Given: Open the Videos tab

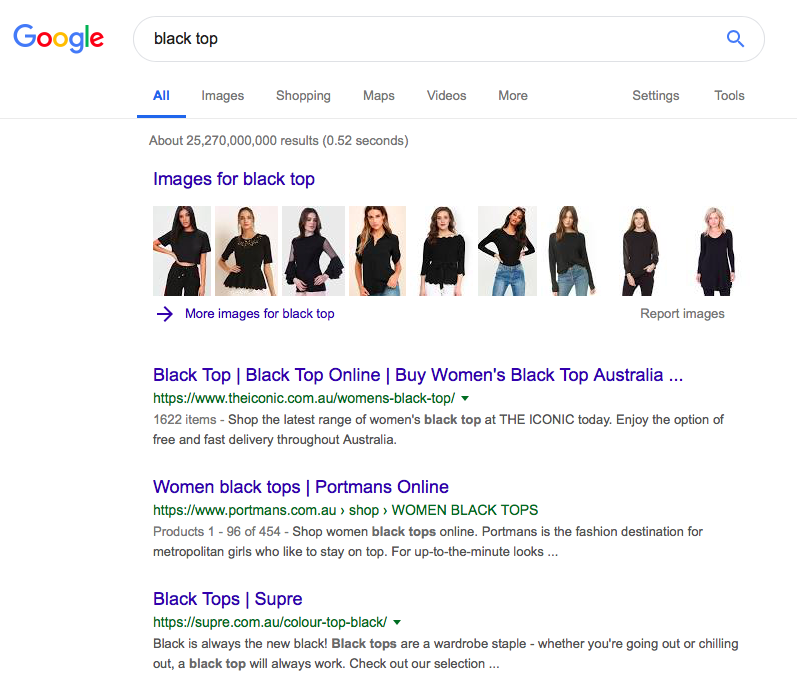Looking at the screenshot, I should 446,96.
